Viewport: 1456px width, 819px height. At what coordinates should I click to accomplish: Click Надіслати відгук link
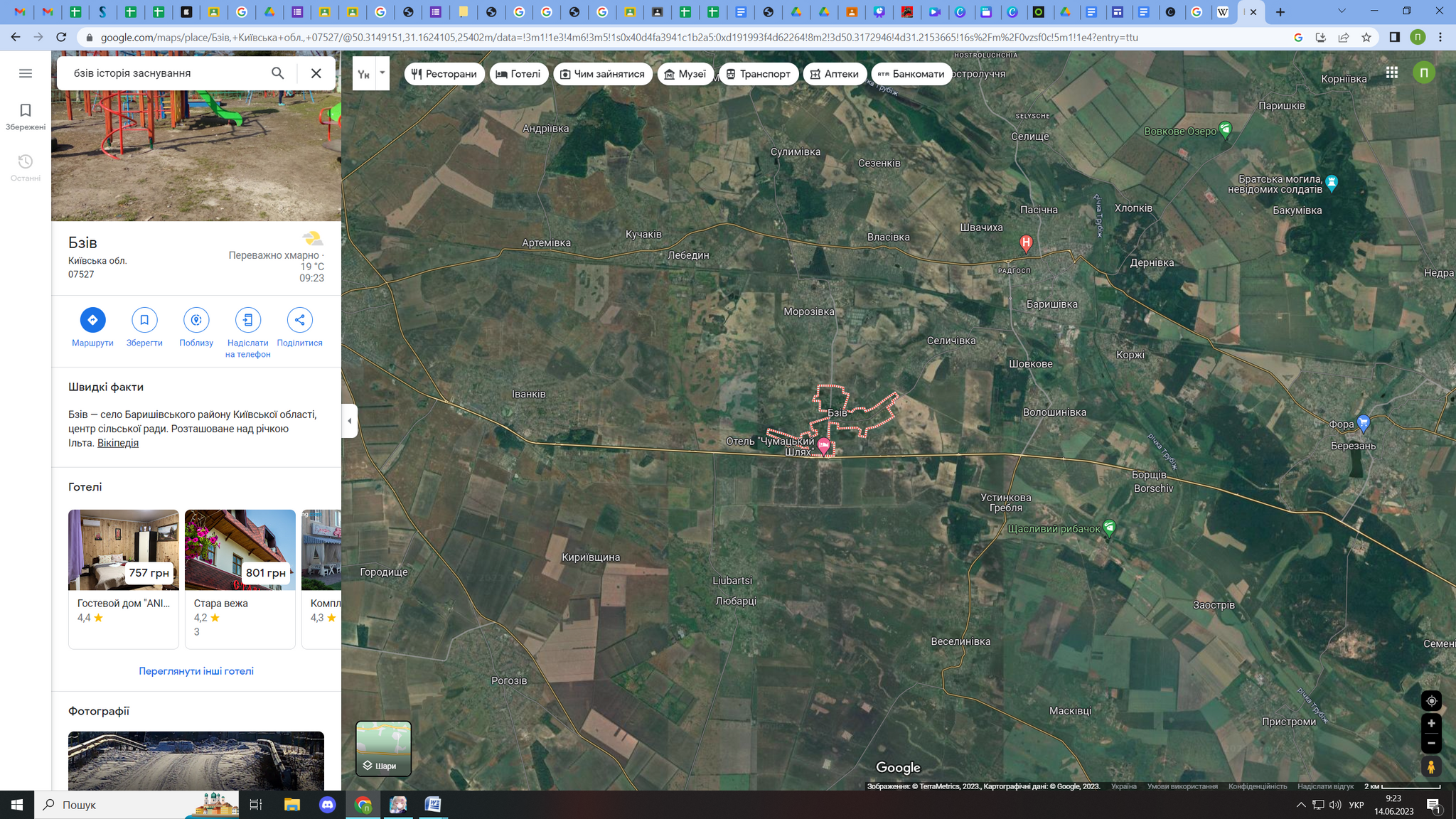pyautogui.click(x=1325, y=786)
